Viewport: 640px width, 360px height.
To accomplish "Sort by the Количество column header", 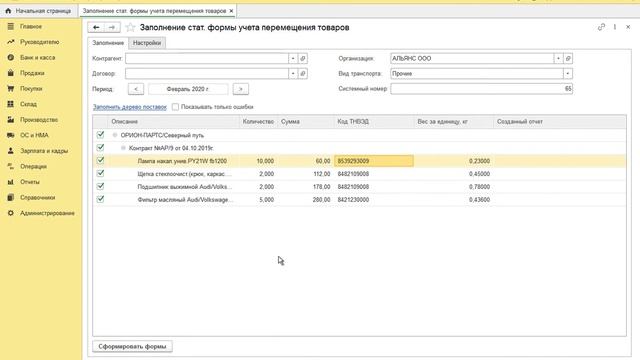I will (258, 122).
